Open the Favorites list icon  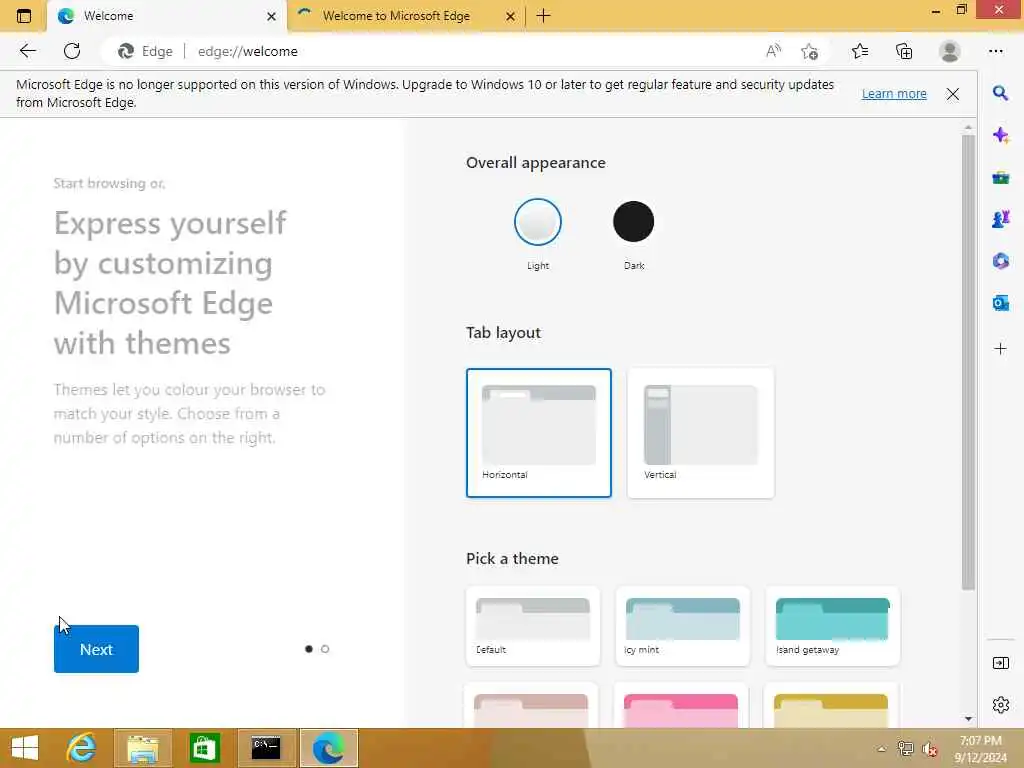tap(860, 51)
